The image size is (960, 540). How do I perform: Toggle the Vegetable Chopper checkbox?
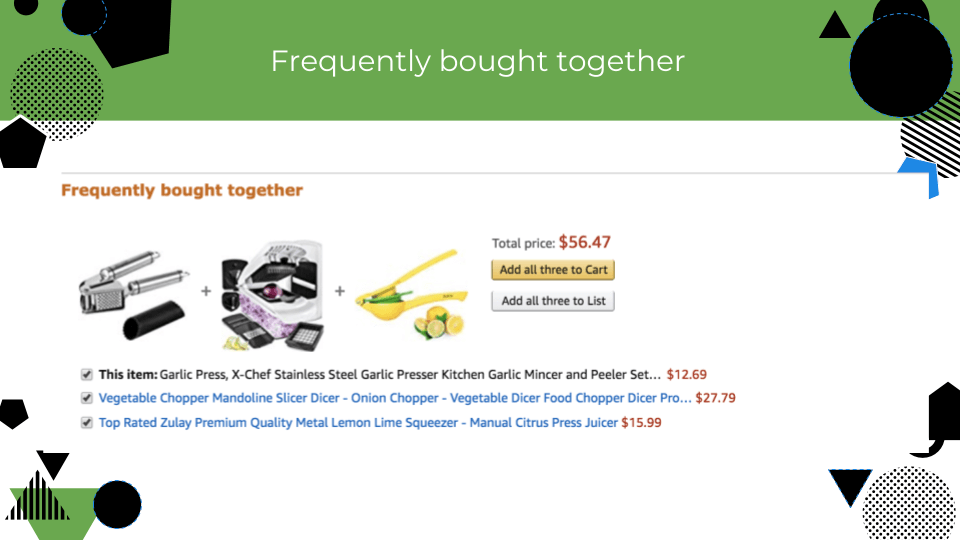[x=86, y=399]
